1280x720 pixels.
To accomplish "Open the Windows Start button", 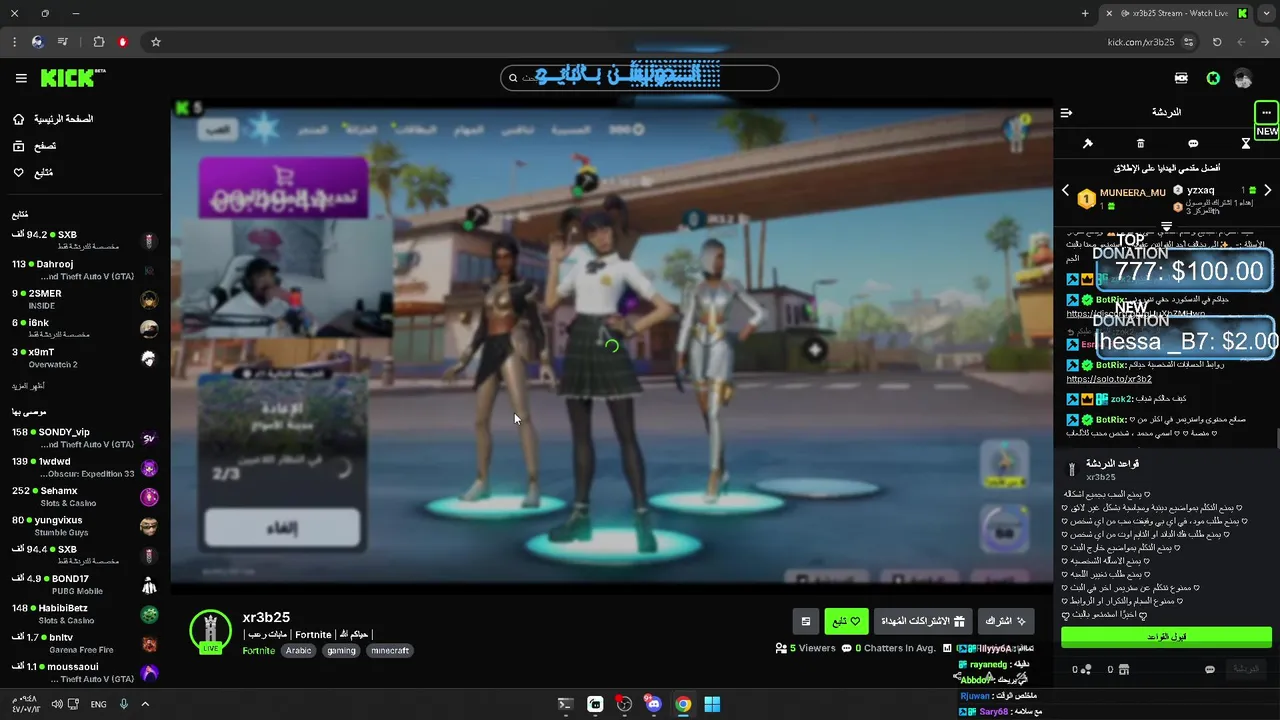I will tap(712, 704).
